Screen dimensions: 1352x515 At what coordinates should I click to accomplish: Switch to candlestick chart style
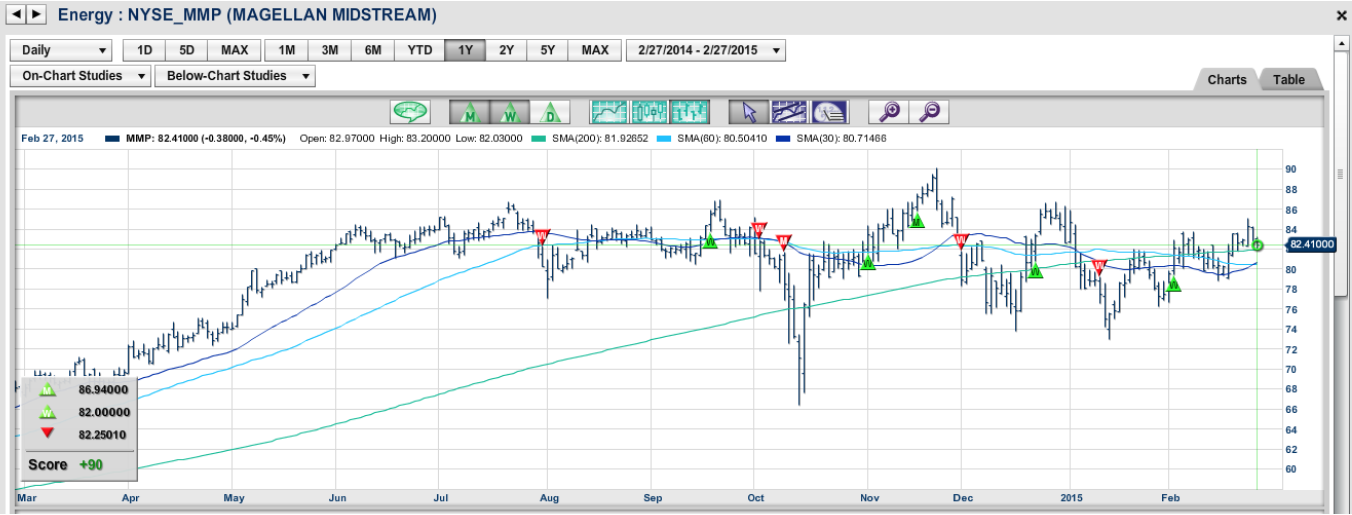pos(650,112)
